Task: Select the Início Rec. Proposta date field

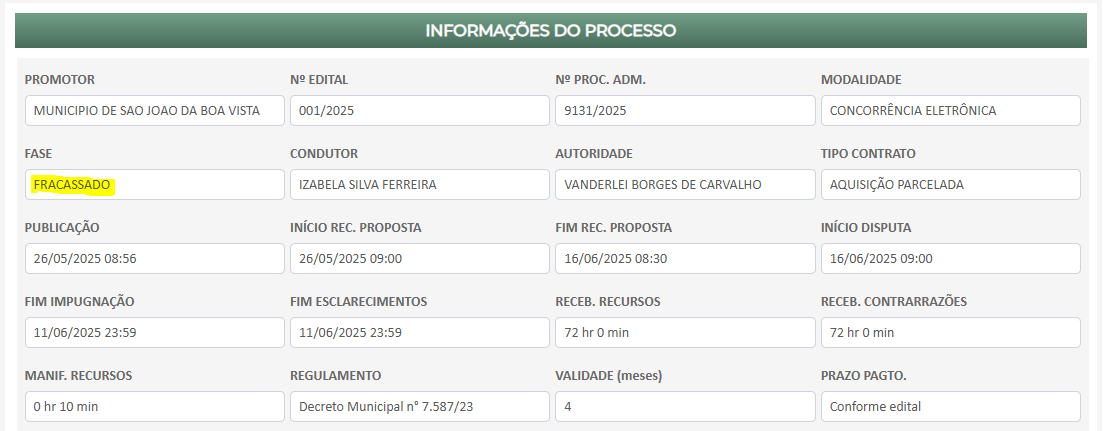Action: 420,259
